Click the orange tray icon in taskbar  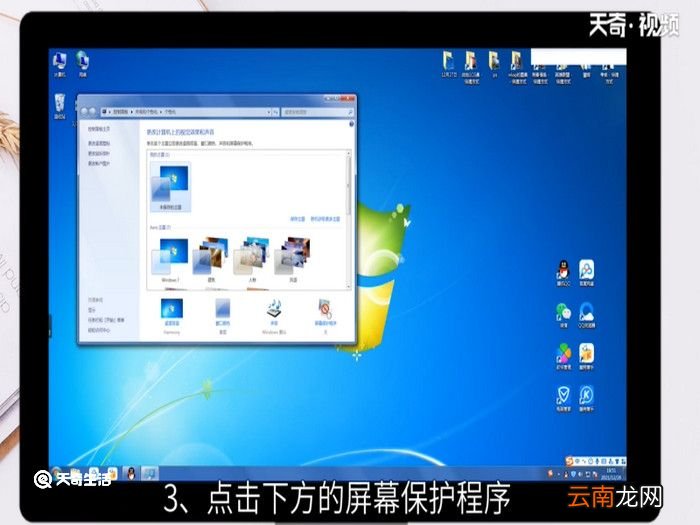551,473
